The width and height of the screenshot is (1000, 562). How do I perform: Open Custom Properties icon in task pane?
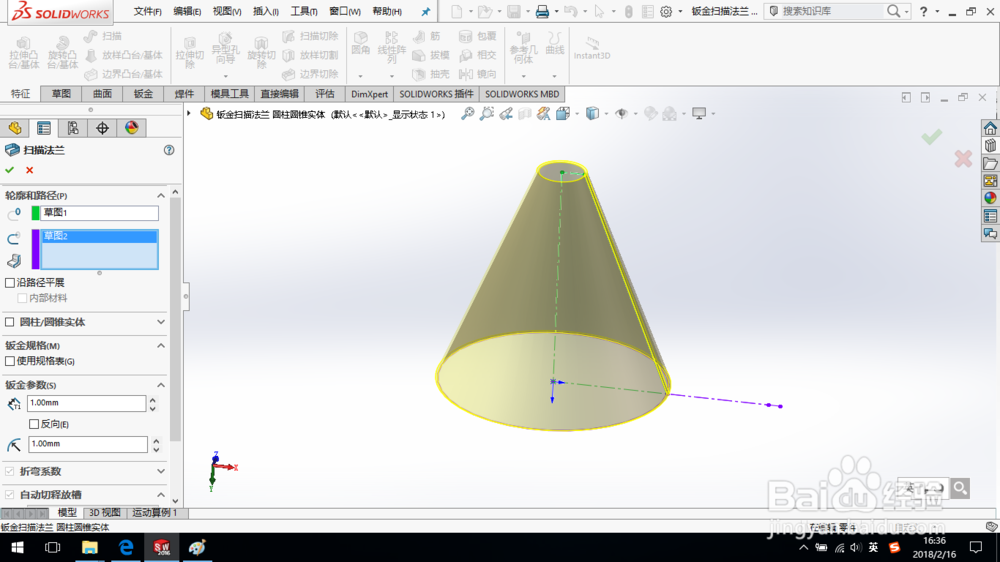tap(990, 216)
